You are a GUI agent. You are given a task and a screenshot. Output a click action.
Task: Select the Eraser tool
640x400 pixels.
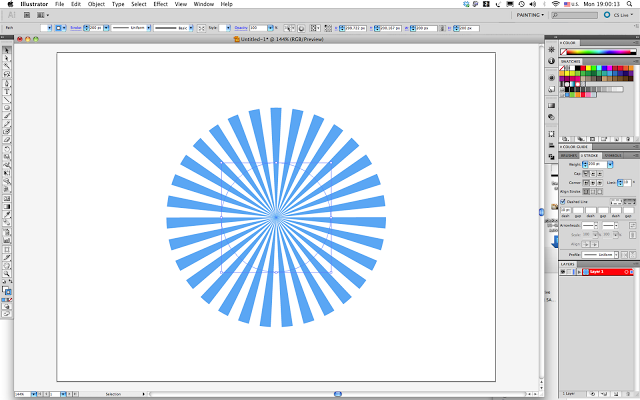(6, 140)
